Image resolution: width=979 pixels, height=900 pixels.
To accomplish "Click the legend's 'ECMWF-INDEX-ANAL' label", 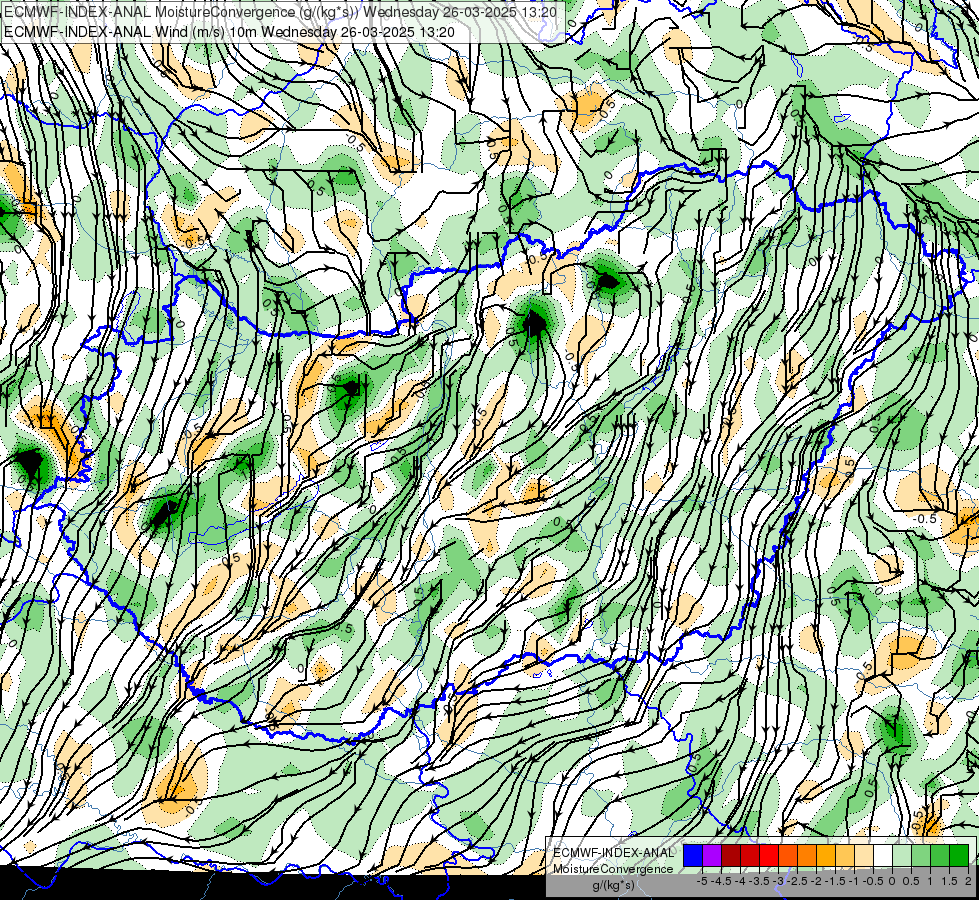I will click(x=613, y=853).
